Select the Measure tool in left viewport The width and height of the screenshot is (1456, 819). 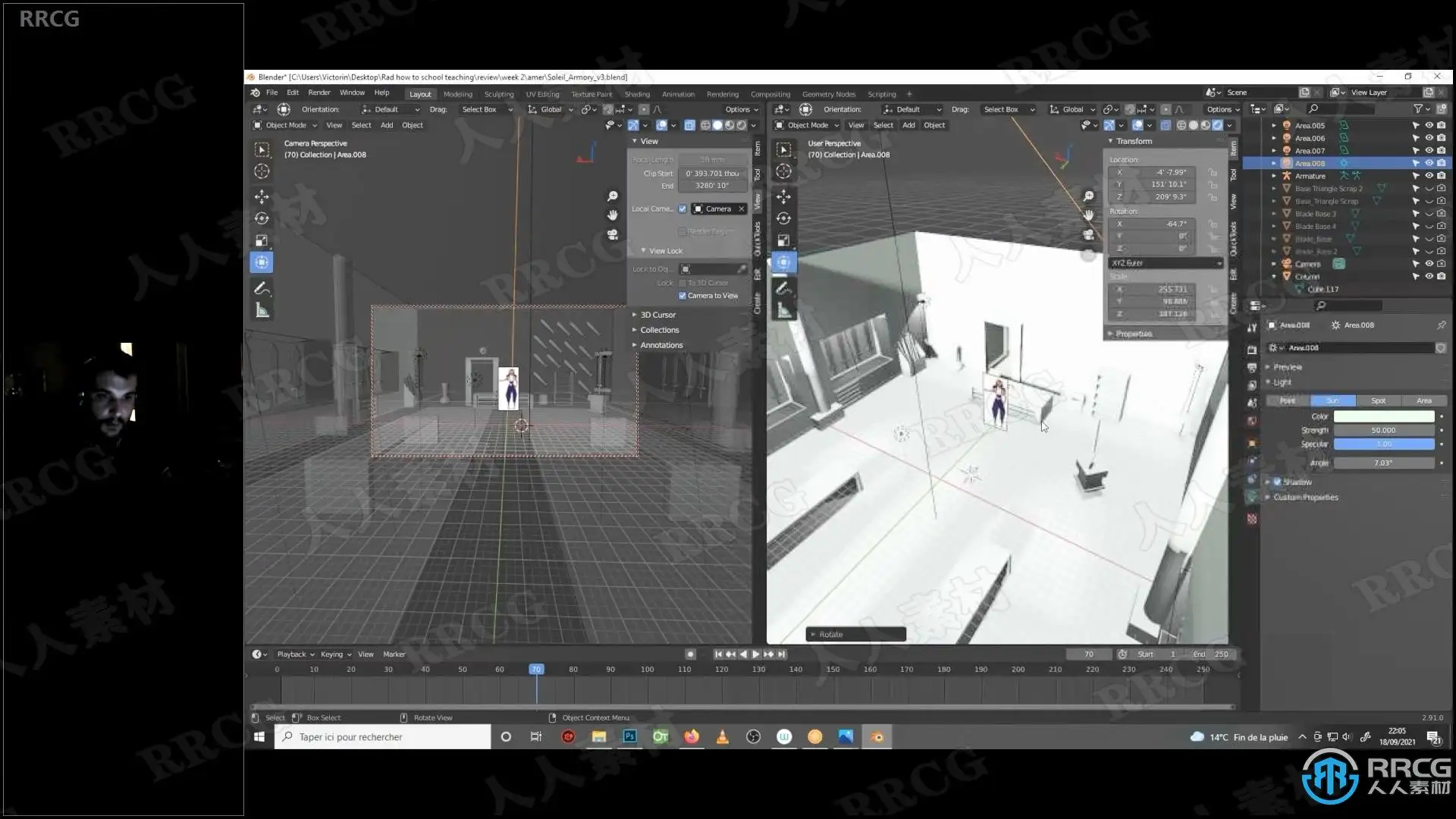[262, 310]
